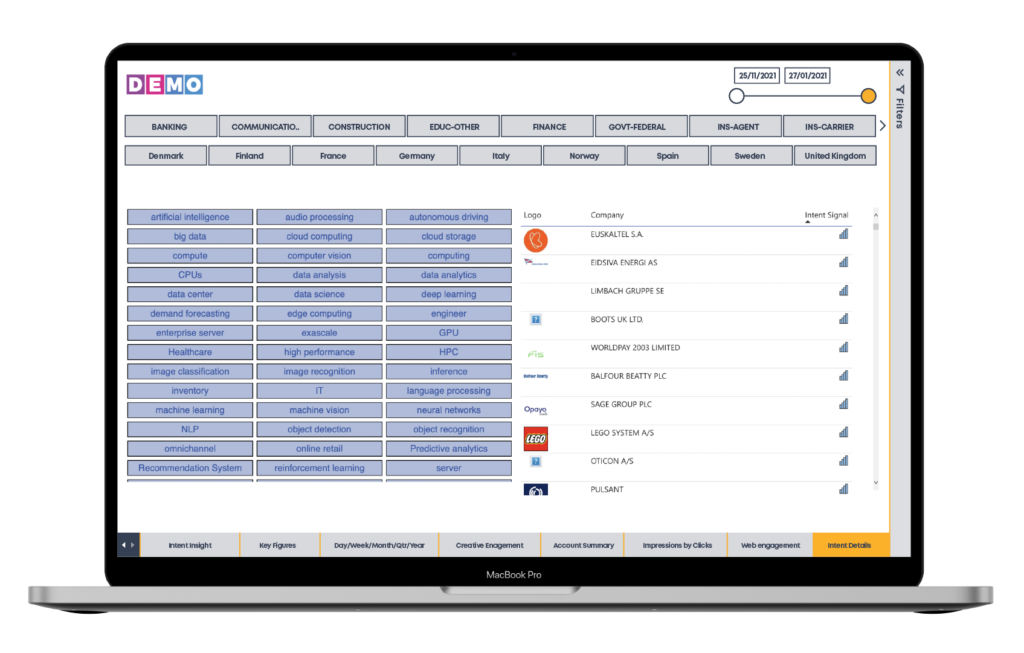Switch to the Day/Week/Month/Qtr/Year tab
The image size is (1024, 653).
[x=379, y=545]
